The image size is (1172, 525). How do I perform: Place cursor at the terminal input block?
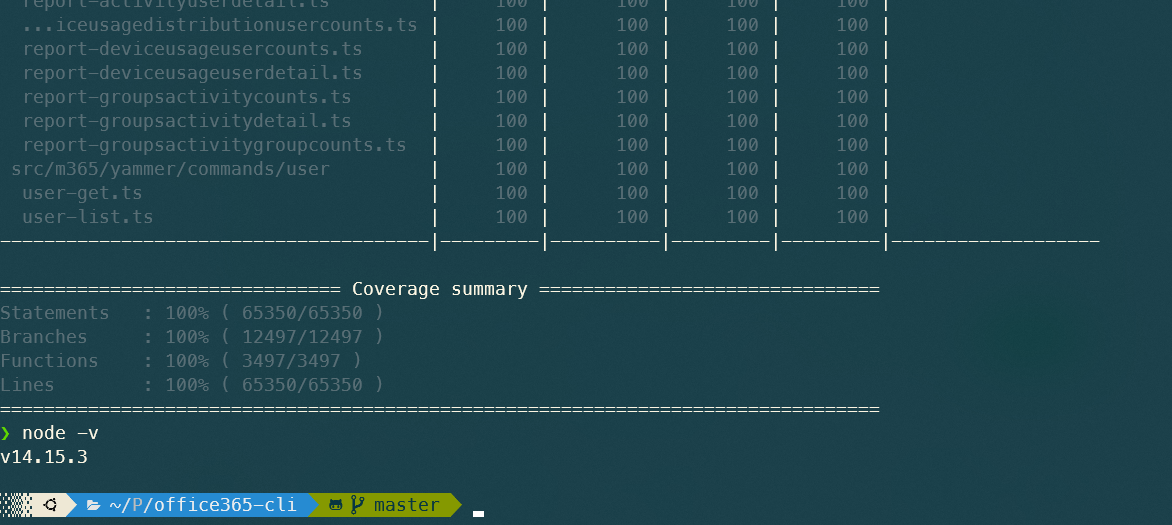pos(478,514)
